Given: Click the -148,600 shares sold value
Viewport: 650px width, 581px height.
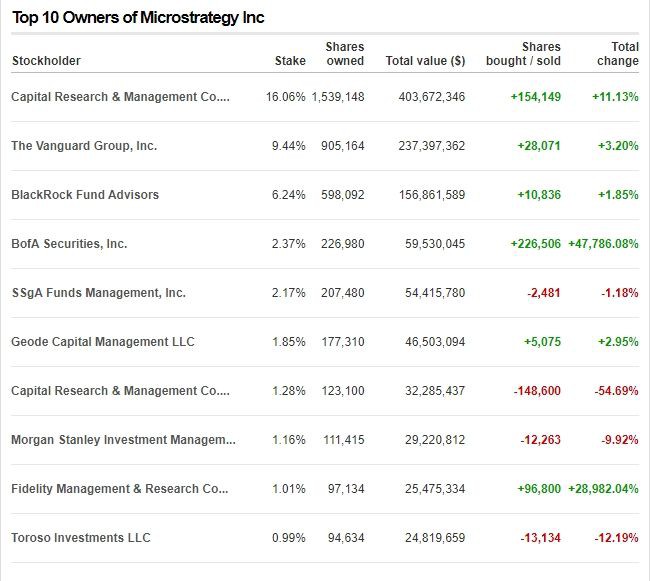Looking at the screenshot, I should [x=536, y=391].
